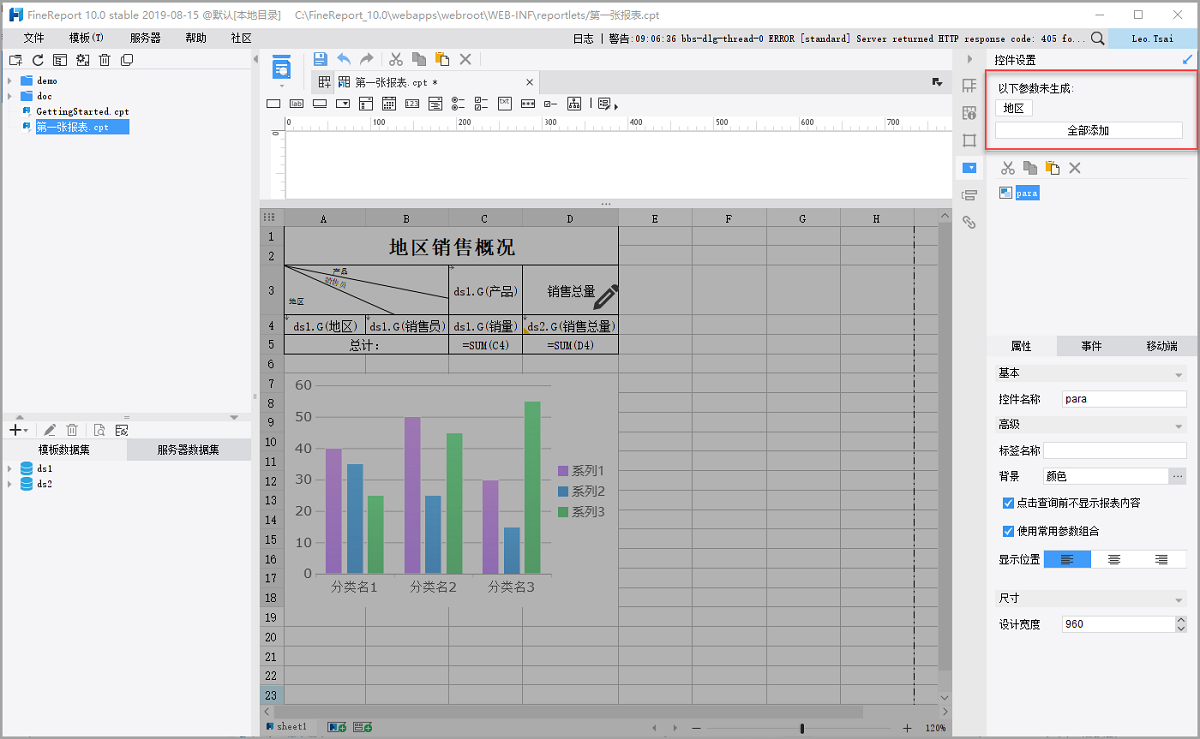
Task: Preview dataset icon in dataset toolbar
Action: (x=99, y=430)
